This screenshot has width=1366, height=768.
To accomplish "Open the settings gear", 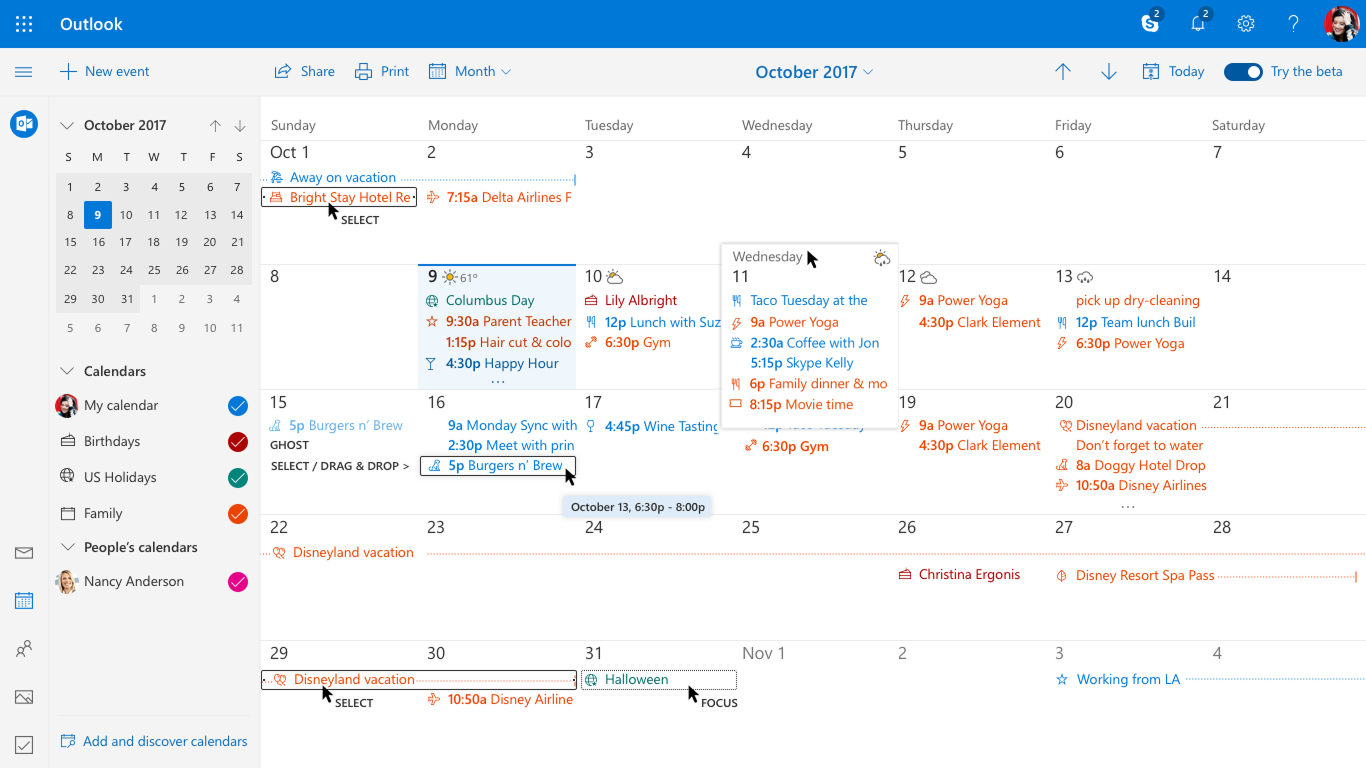I will click(x=1246, y=24).
